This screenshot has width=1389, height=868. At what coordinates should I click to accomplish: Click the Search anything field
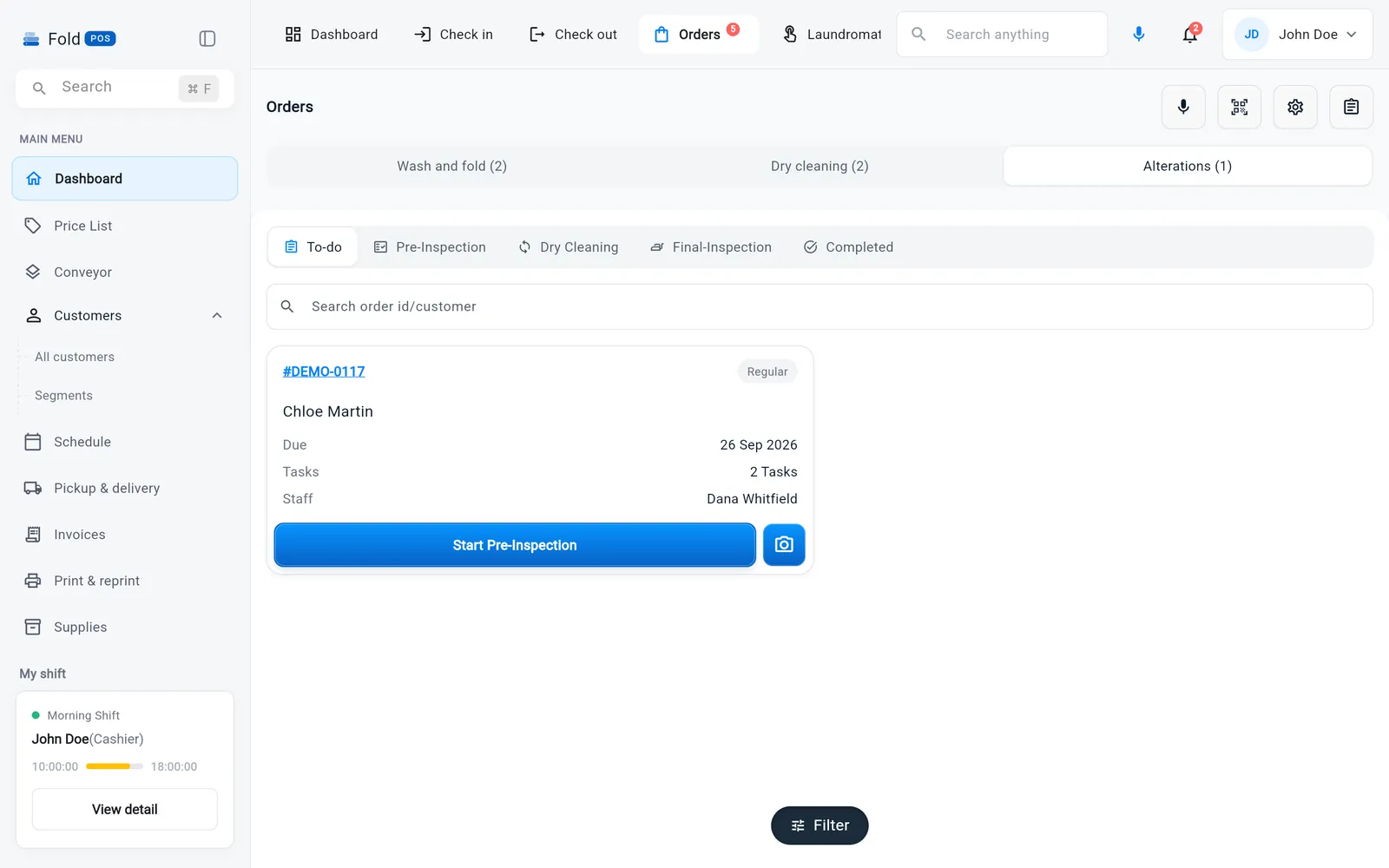tap(1002, 34)
